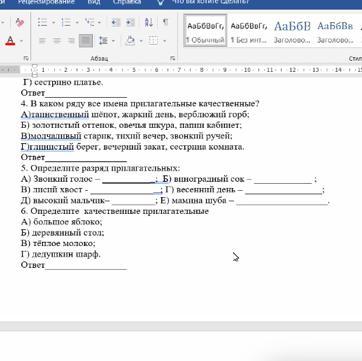Click the text 'В) лисий хвост'

51,189
